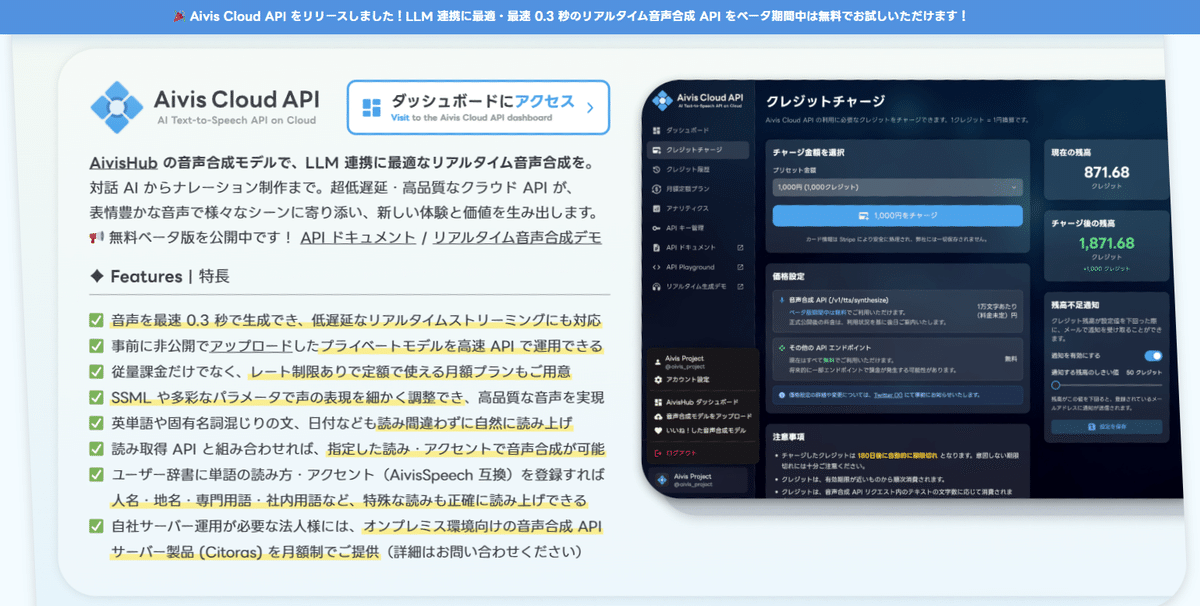Select the ダッシュボード icon in the sidebar

pos(657,130)
